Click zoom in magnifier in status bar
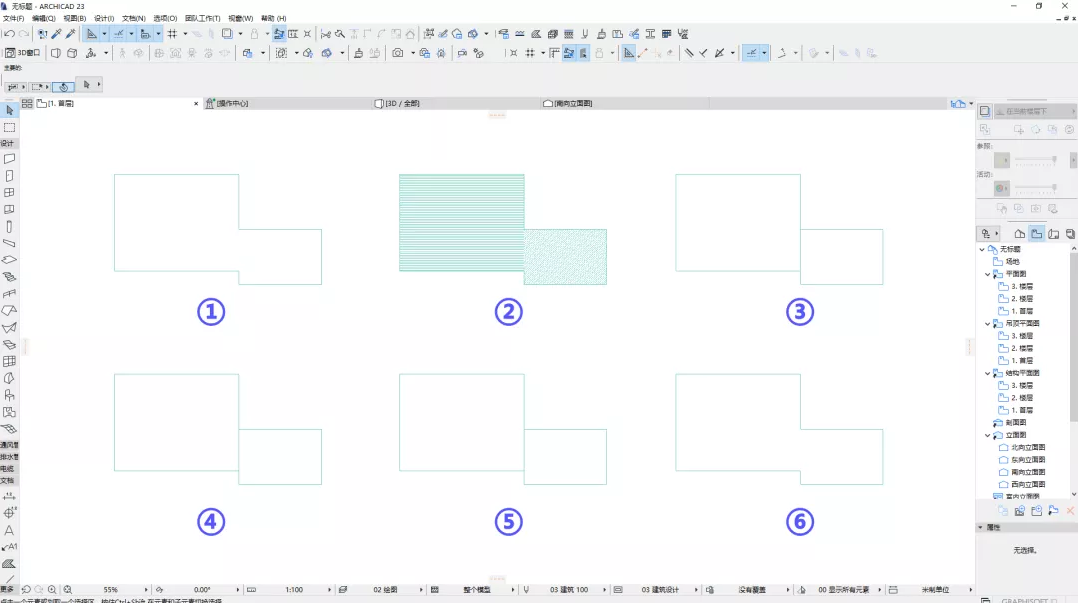 coord(52,589)
